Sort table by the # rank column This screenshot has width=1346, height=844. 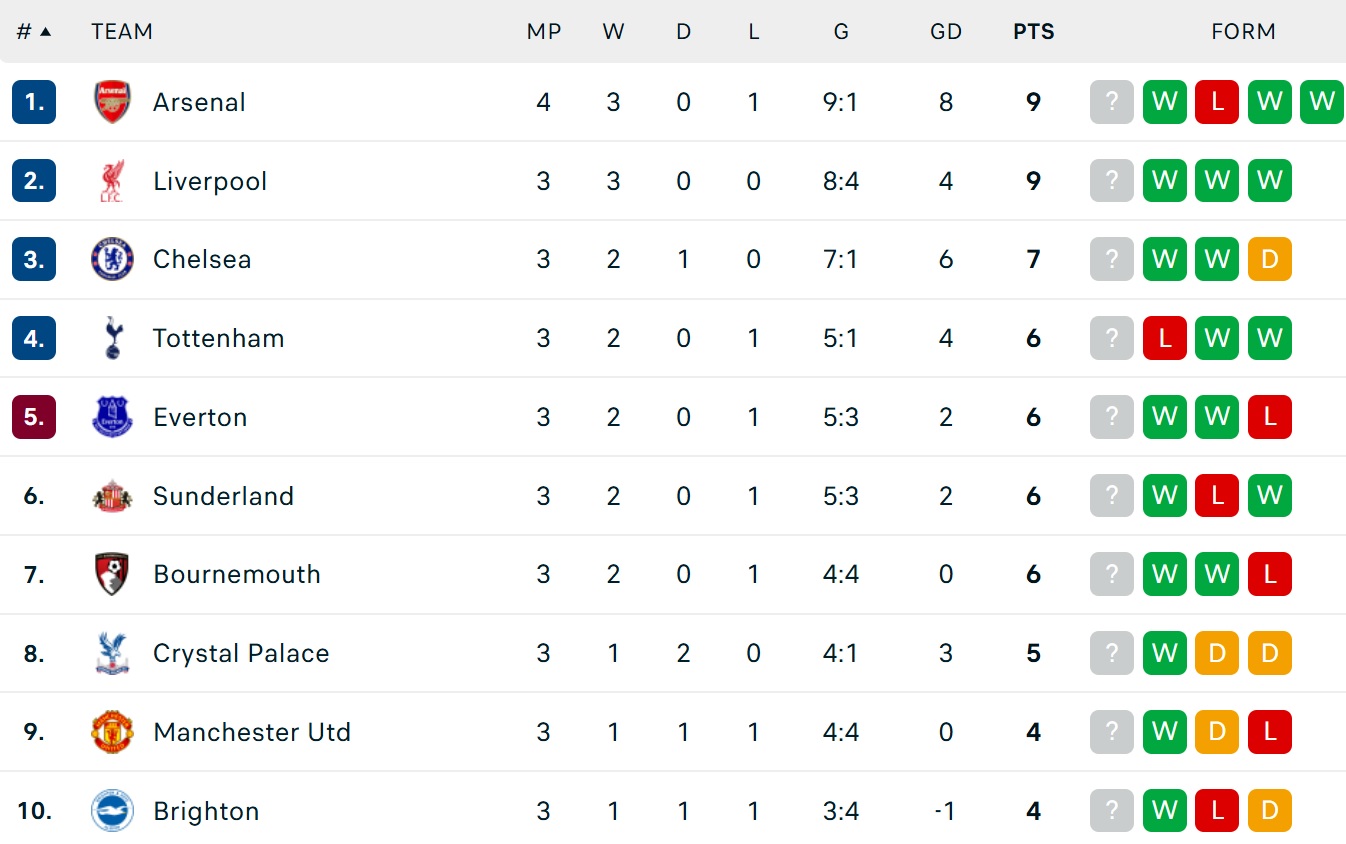point(34,32)
